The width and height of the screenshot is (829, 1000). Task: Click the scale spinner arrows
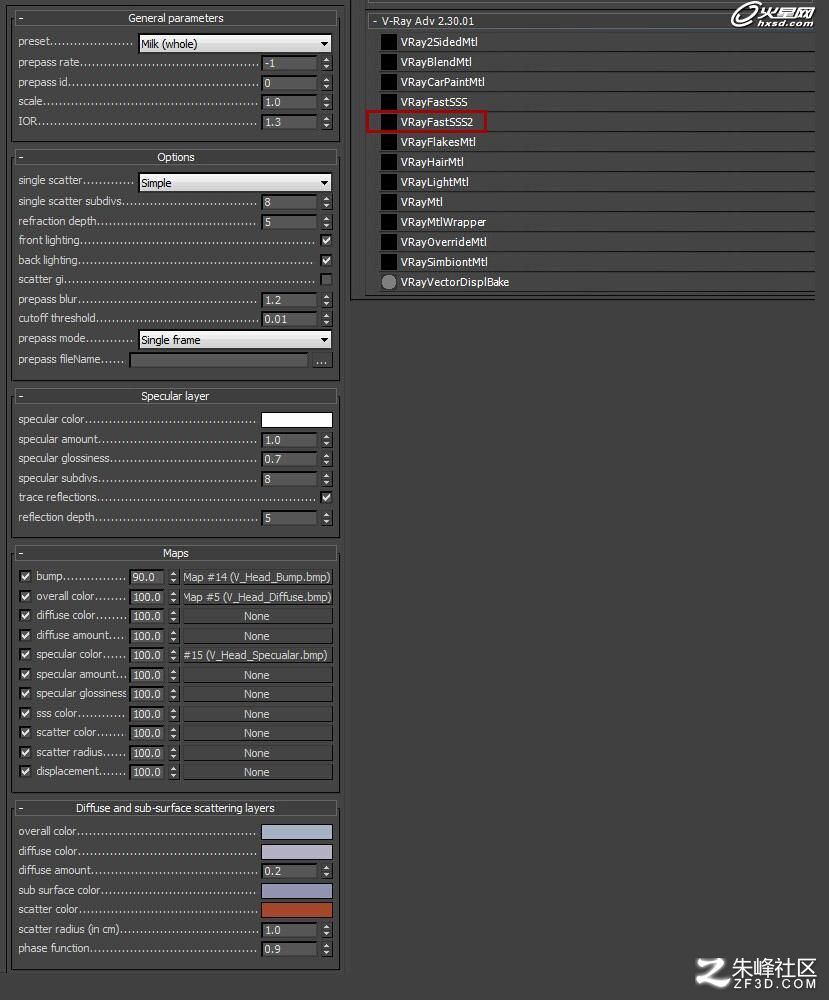click(x=326, y=102)
